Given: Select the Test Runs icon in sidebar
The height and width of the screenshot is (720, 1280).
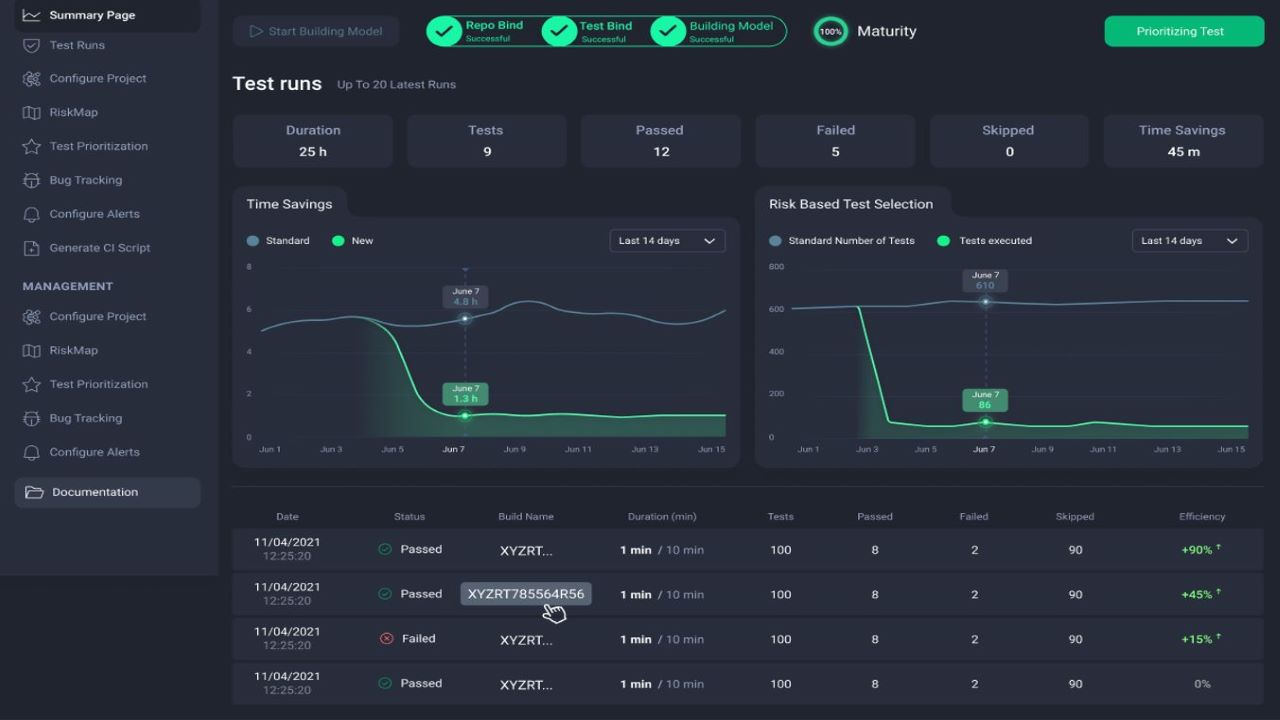Looking at the screenshot, I should coord(33,45).
